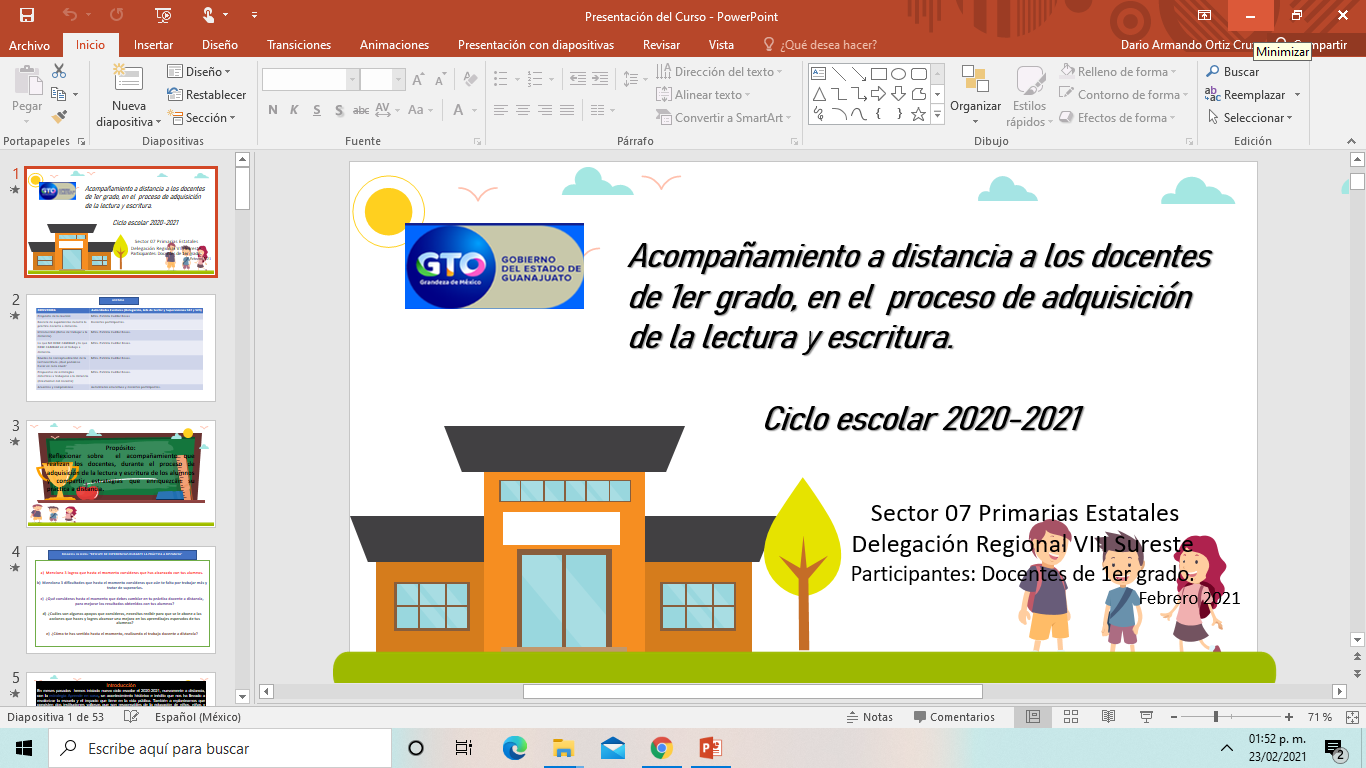Toggle the Notas pane in status bar
Viewport: 1366px width, 768px height.
tap(869, 717)
